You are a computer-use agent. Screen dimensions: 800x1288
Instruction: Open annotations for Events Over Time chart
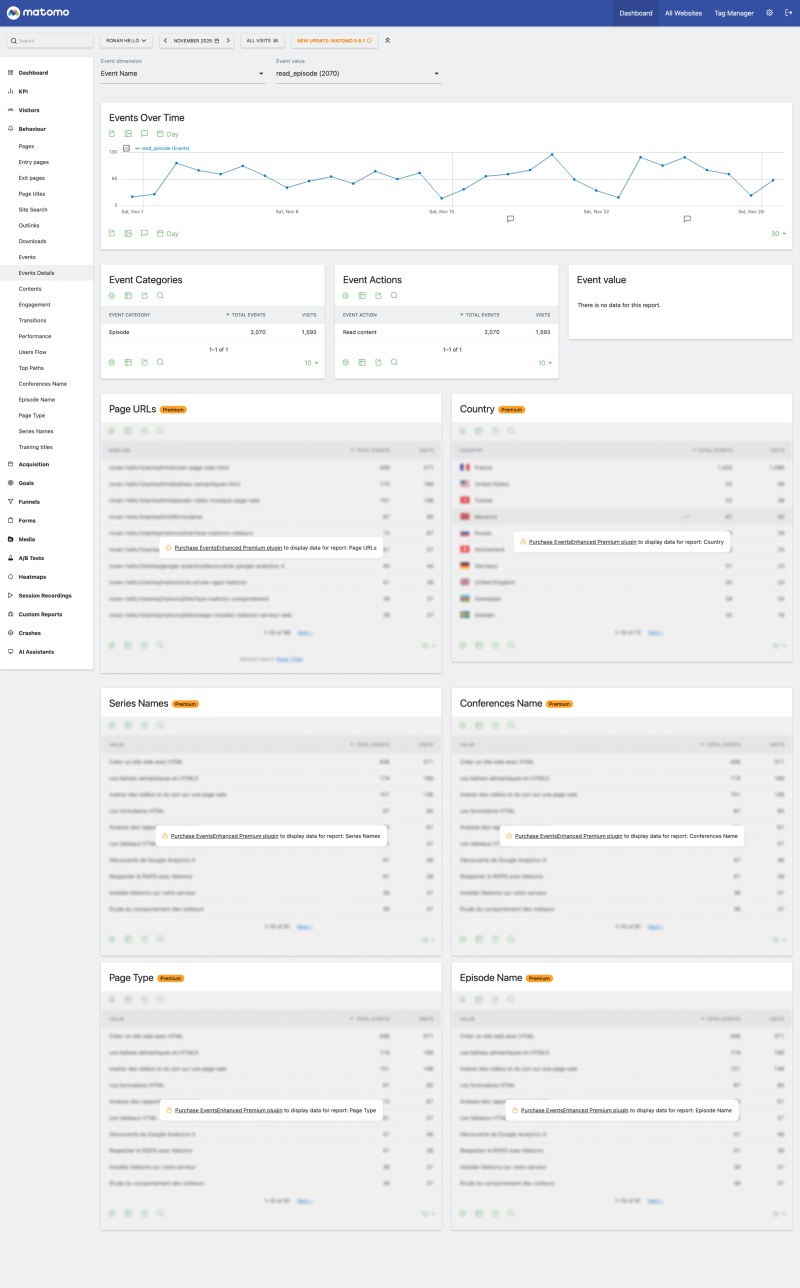(144, 132)
